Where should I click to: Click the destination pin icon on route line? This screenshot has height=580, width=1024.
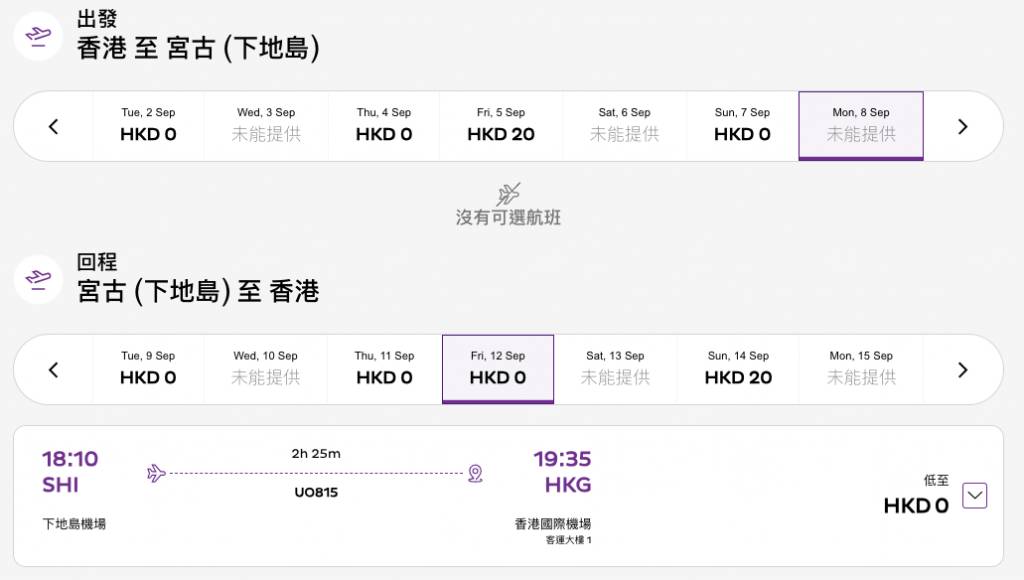pyautogui.click(x=475, y=473)
